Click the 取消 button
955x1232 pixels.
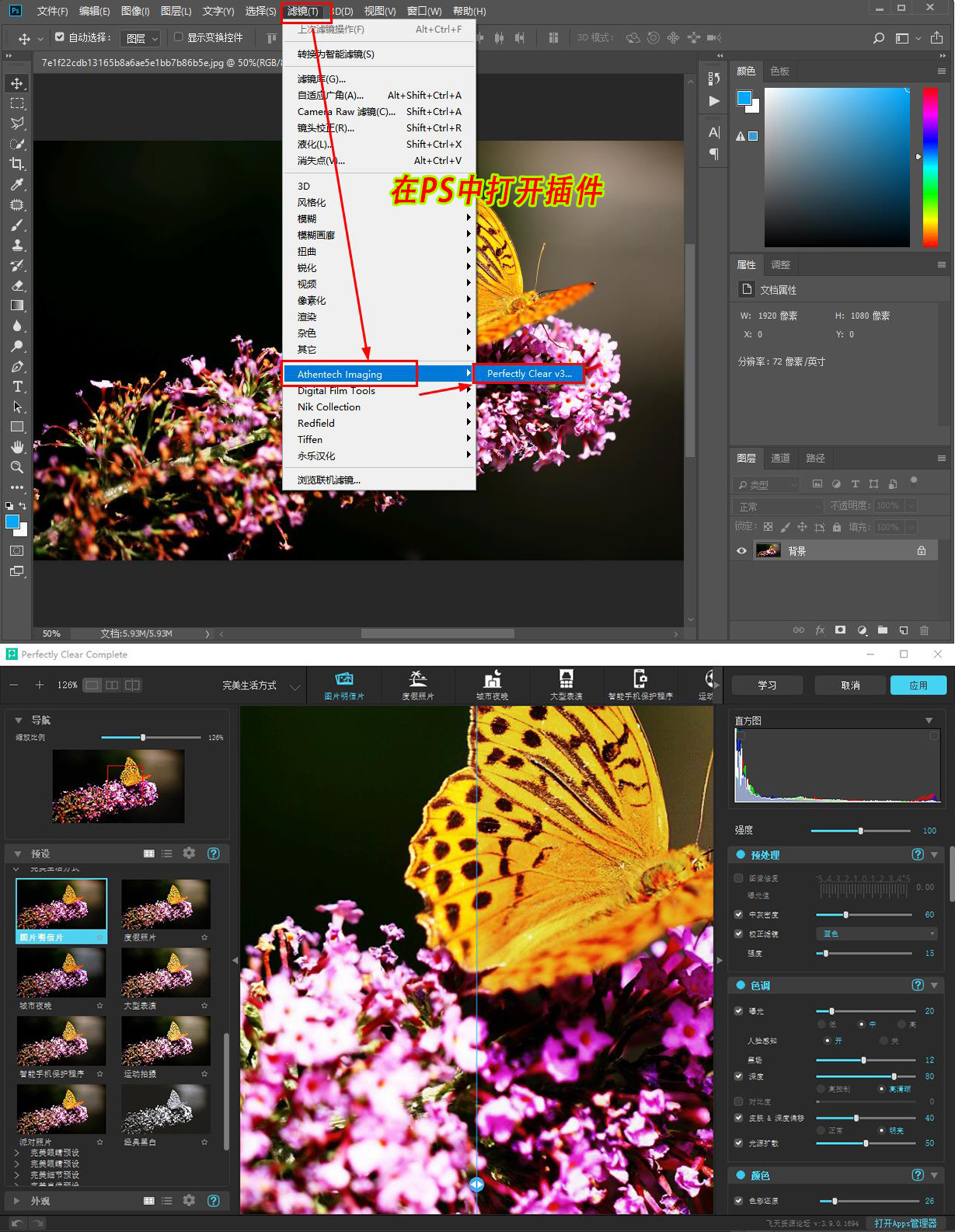tap(850, 685)
